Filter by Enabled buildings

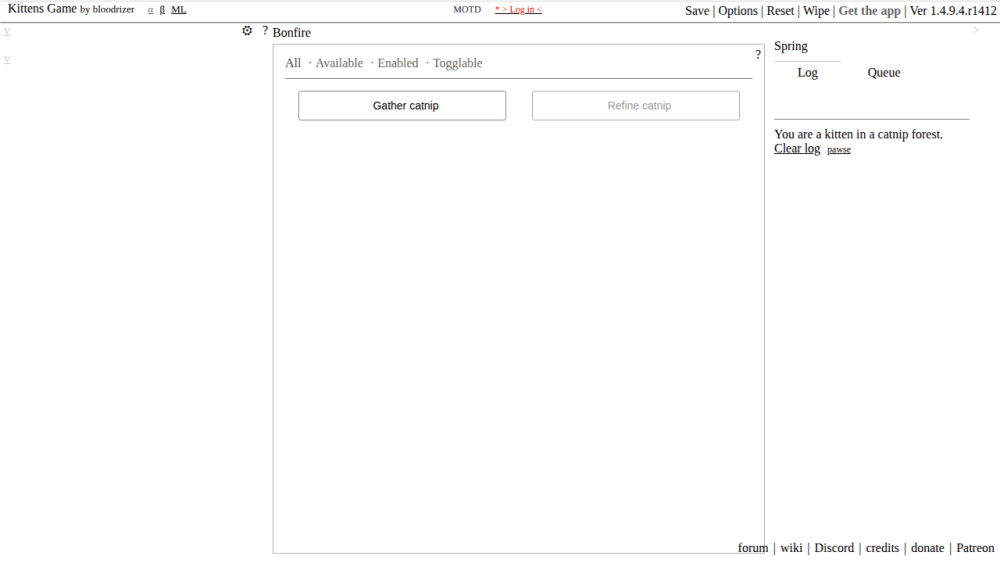coord(398,63)
